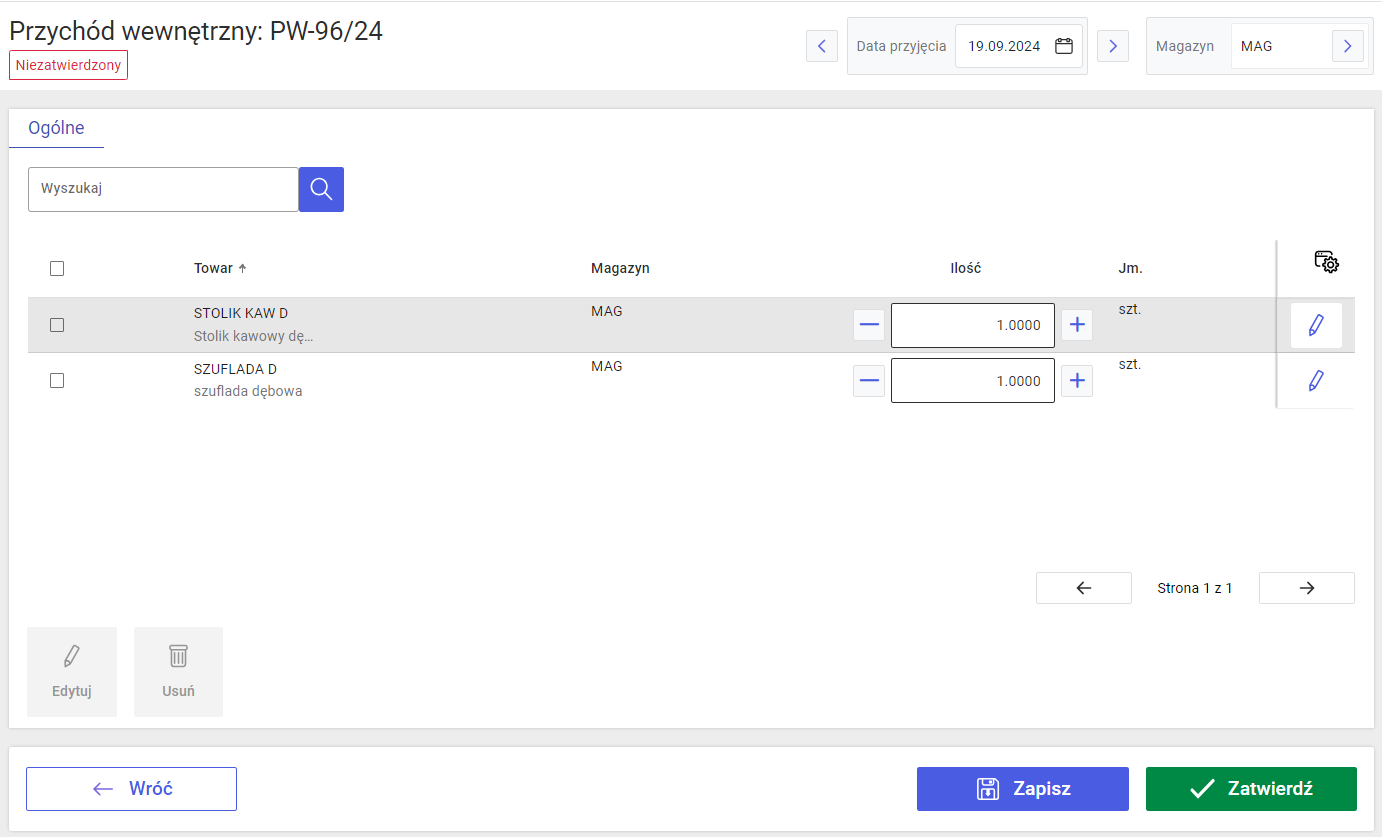Expand the Magazyn MAG selector chevron
This screenshot has width=1382, height=837.
[1348, 46]
